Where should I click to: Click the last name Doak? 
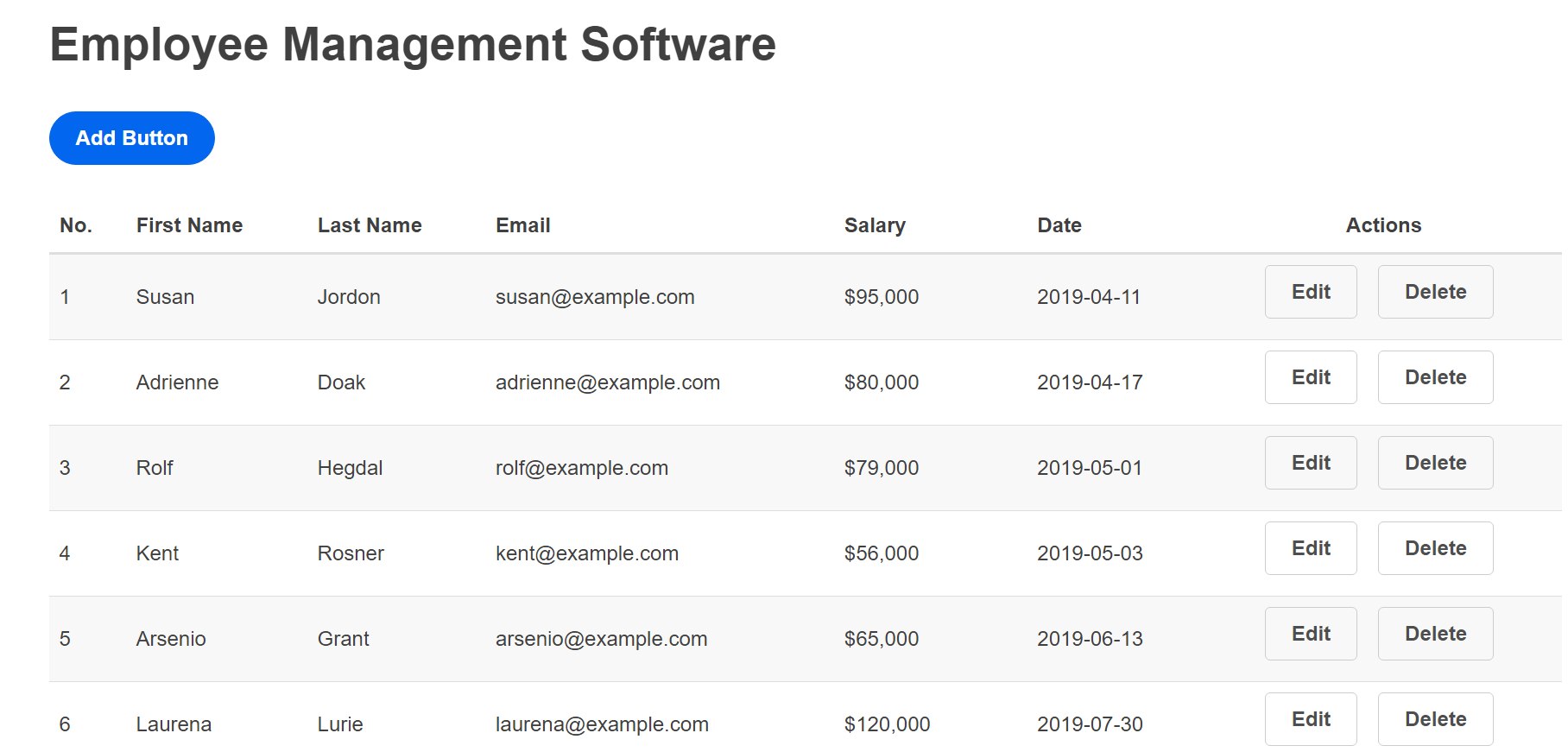coord(341,382)
